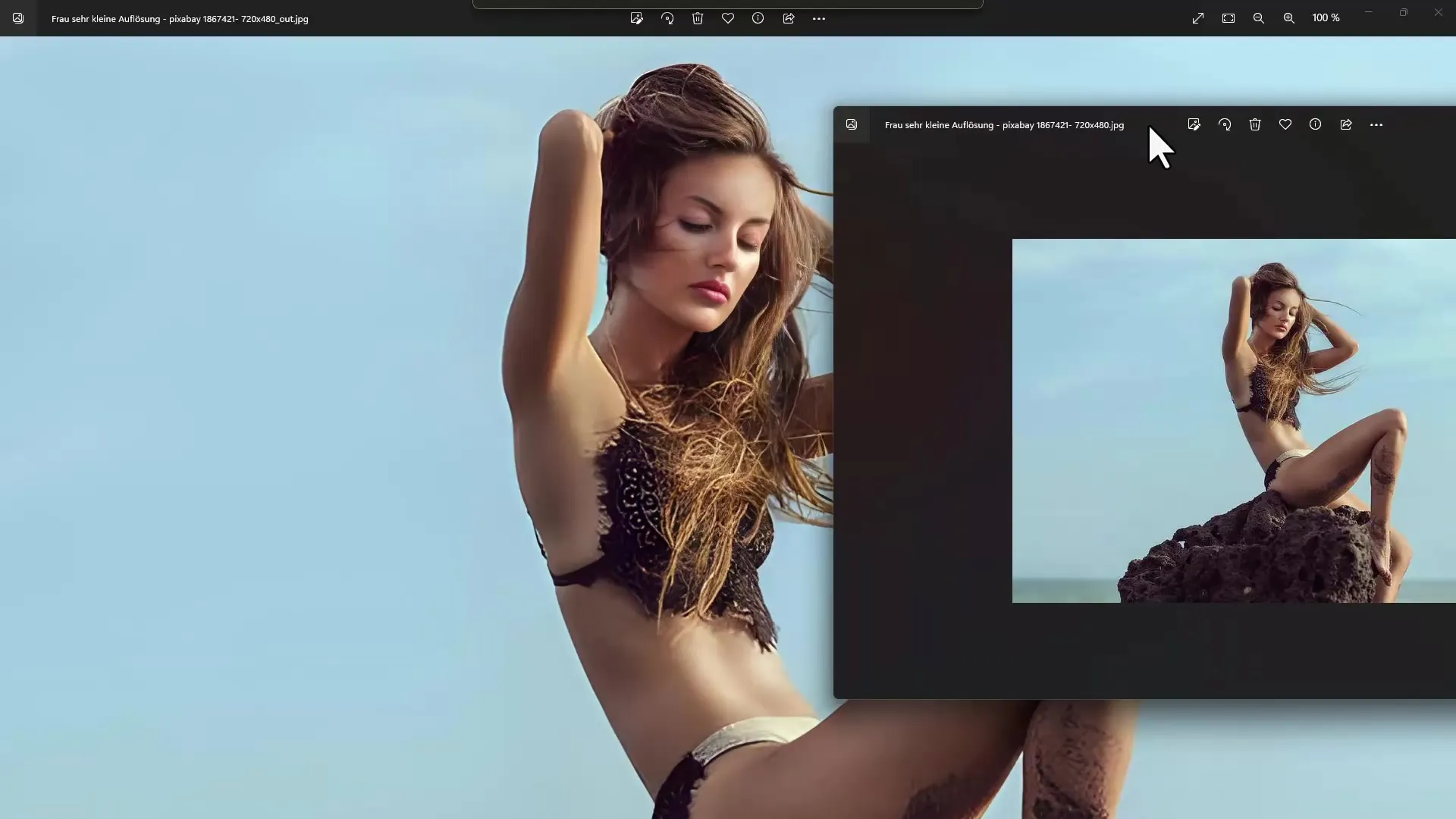Click the title ending in 720x480.jpg
This screenshot has height=819, width=1456.
pyautogui.click(x=1004, y=125)
